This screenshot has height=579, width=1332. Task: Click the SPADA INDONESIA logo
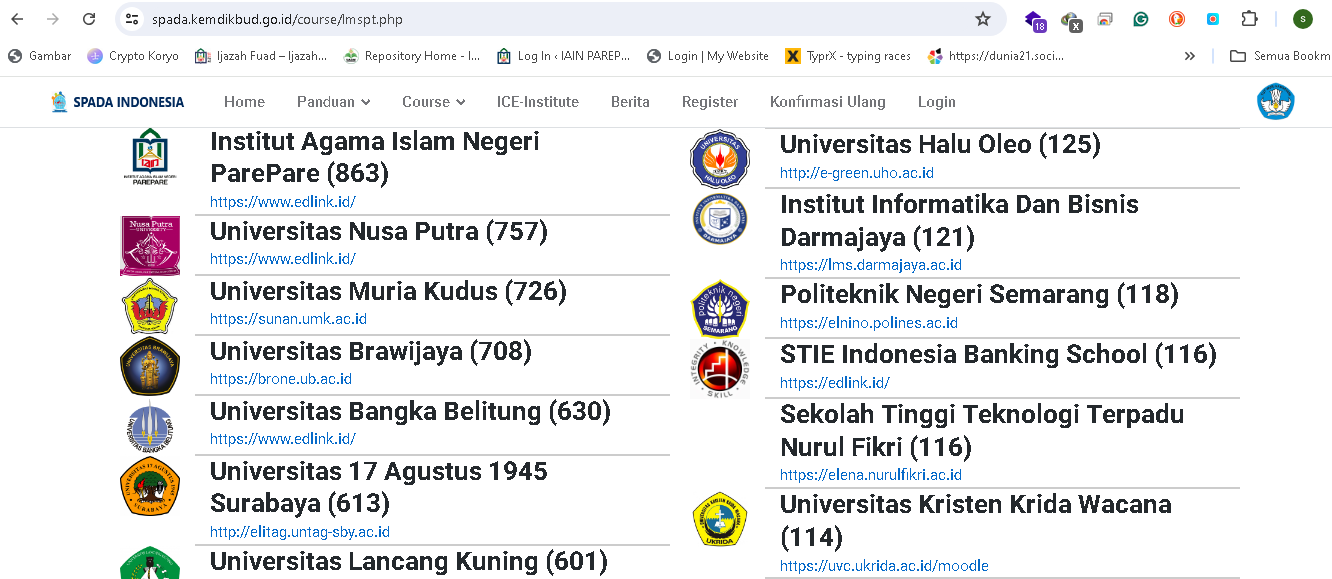pyautogui.click(x=115, y=101)
